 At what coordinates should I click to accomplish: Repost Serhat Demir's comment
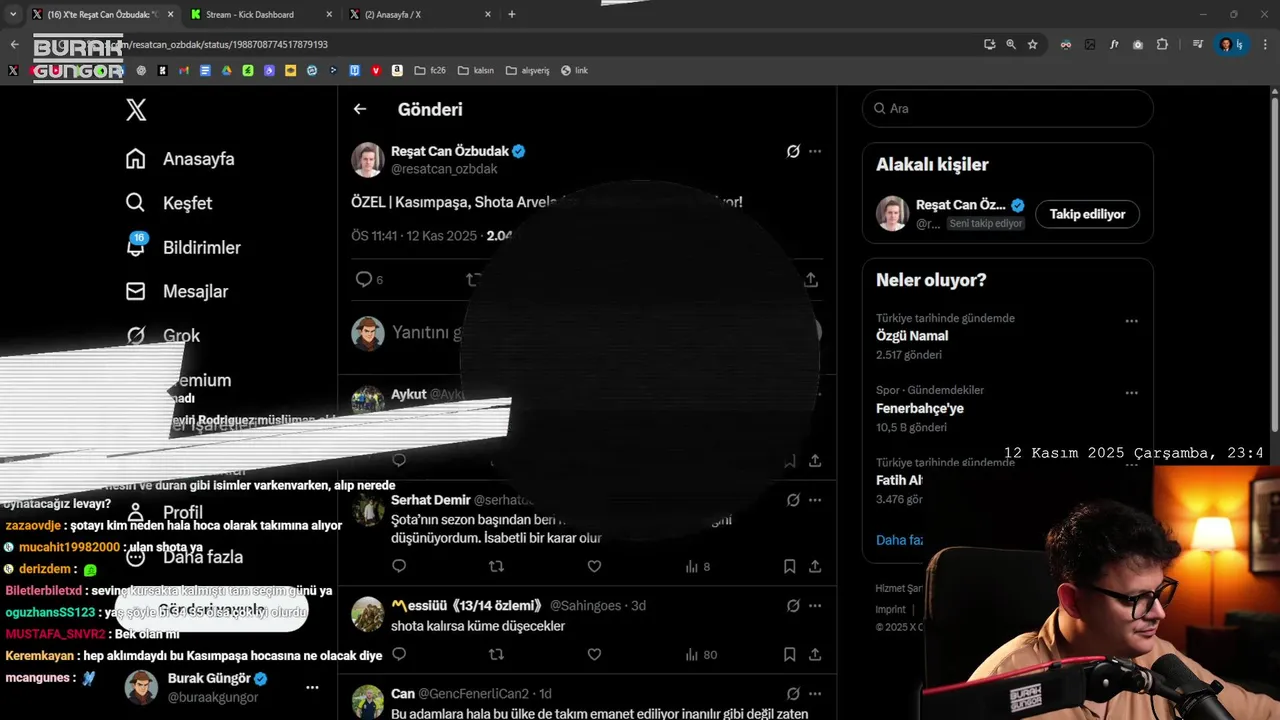coord(496,566)
